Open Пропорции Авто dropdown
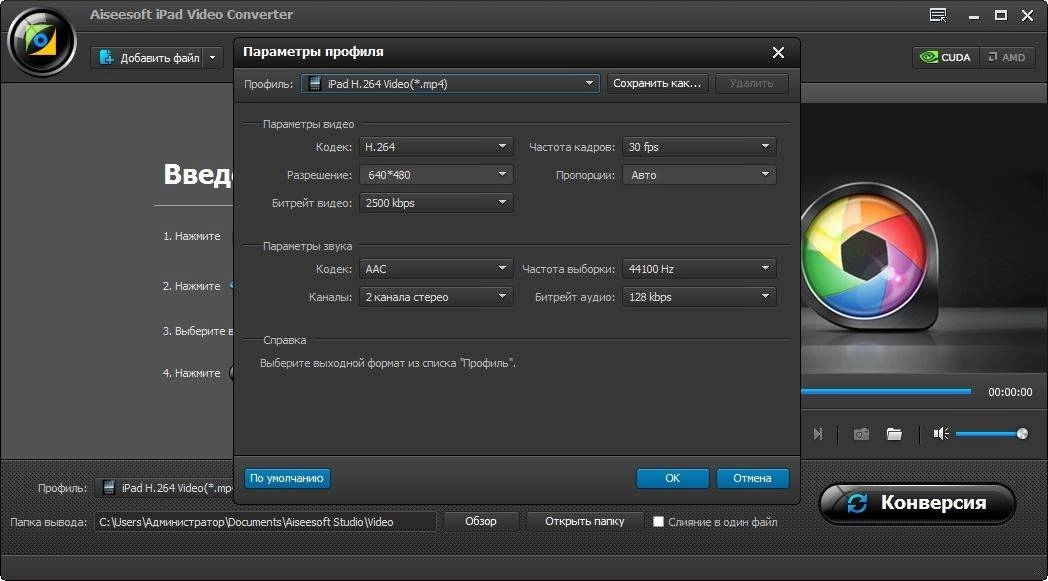 [x=699, y=175]
